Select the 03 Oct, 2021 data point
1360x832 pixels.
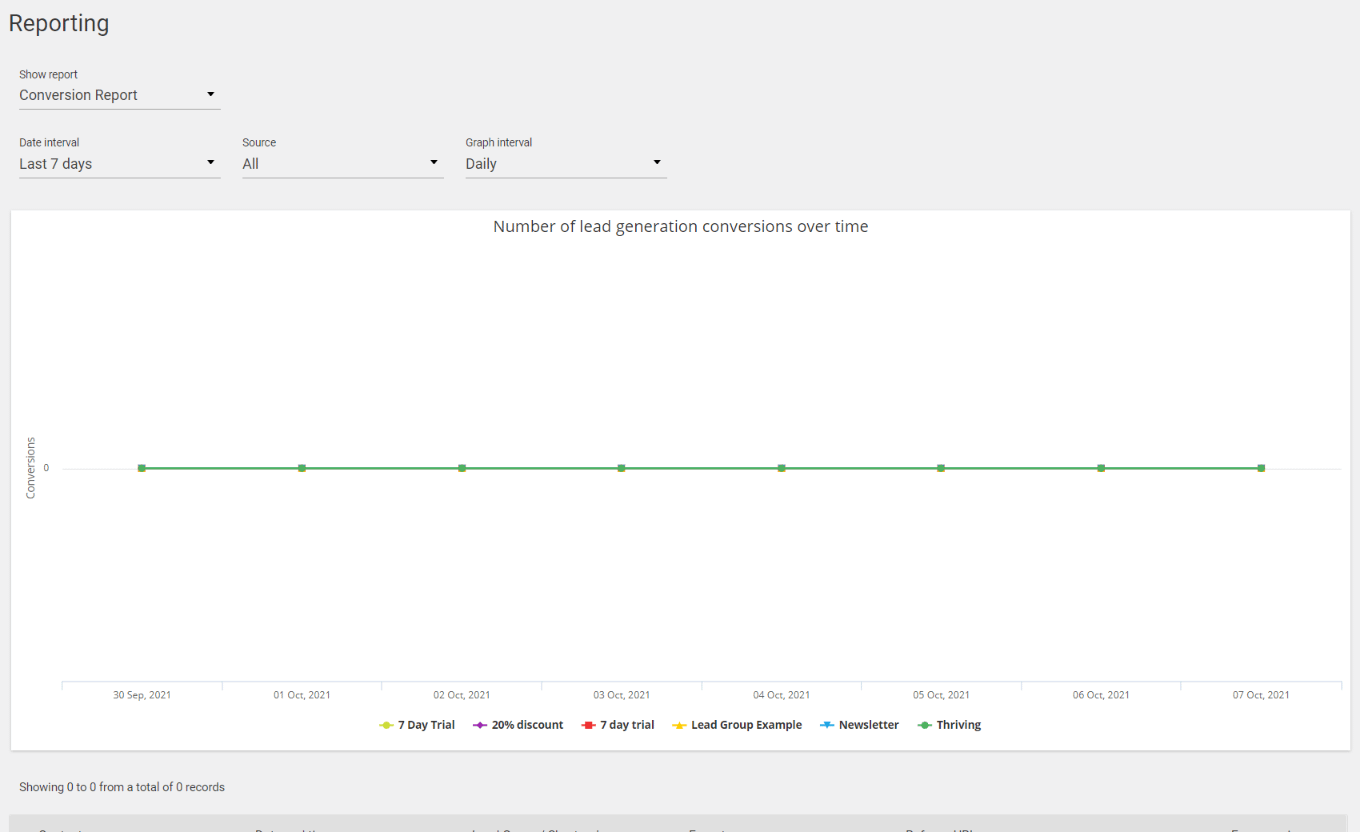tap(622, 468)
